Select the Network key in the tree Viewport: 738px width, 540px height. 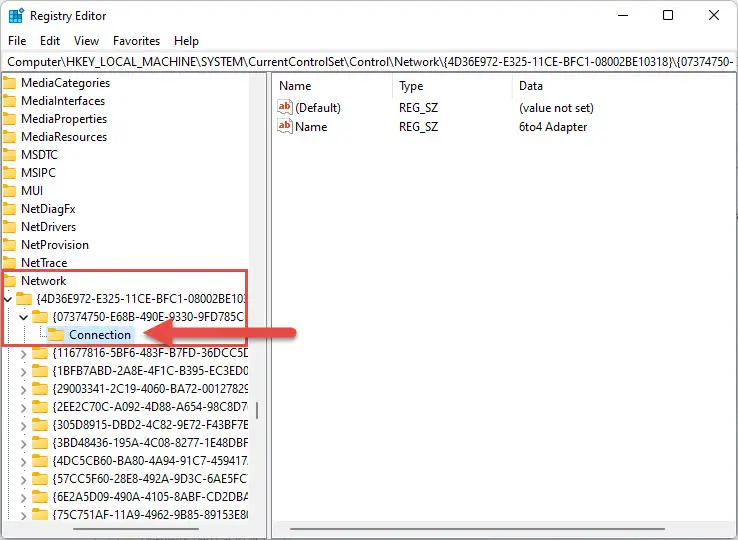[x=43, y=281]
